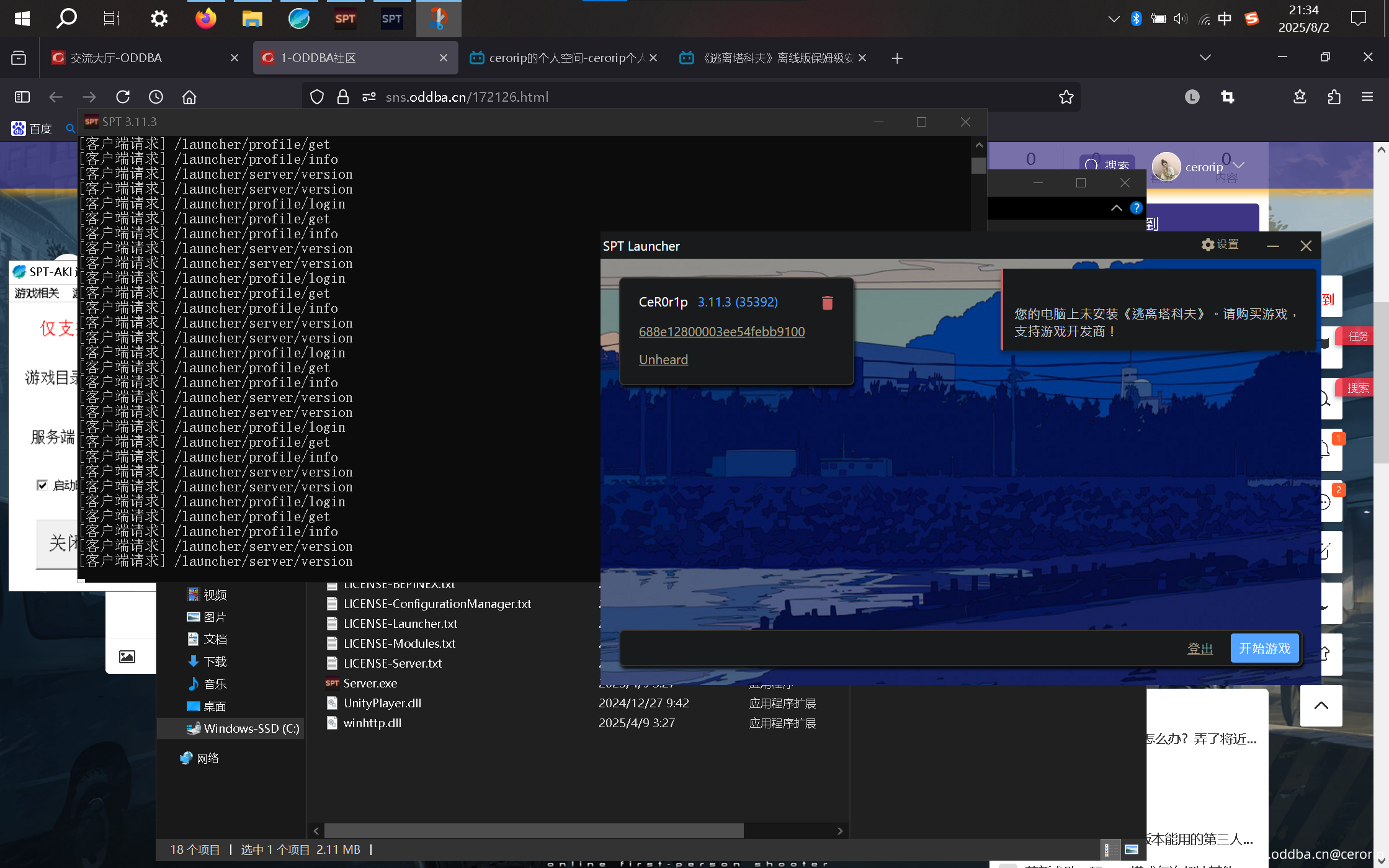Reload the Firefox page
Viewport: 1389px width, 868px height.
pos(123,97)
